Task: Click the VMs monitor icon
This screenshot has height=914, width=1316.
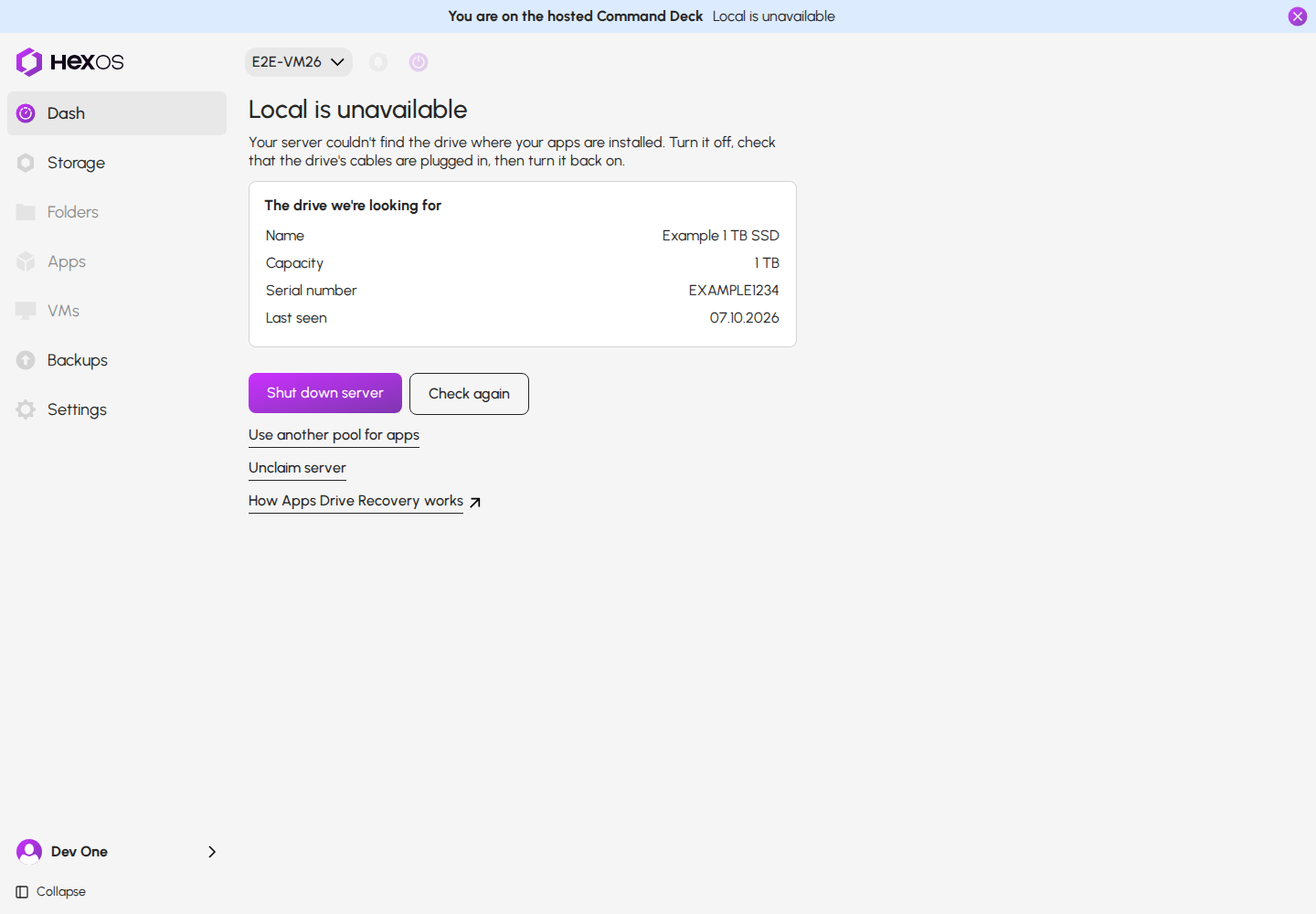Action: pos(26,311)
